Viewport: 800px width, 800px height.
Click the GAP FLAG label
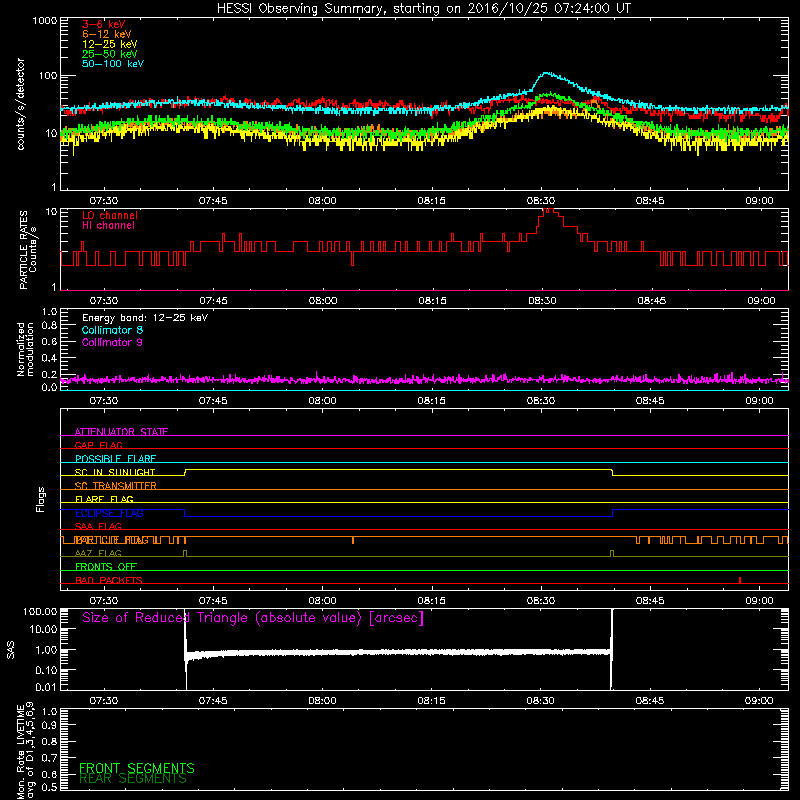tap(98, 445)
